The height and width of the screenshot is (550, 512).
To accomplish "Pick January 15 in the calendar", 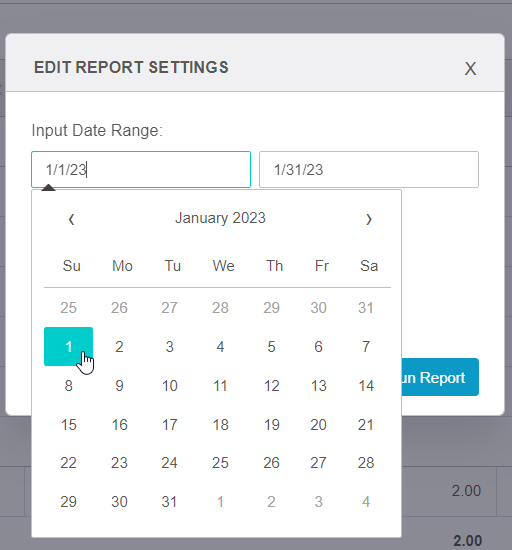I will pos(68,424).
